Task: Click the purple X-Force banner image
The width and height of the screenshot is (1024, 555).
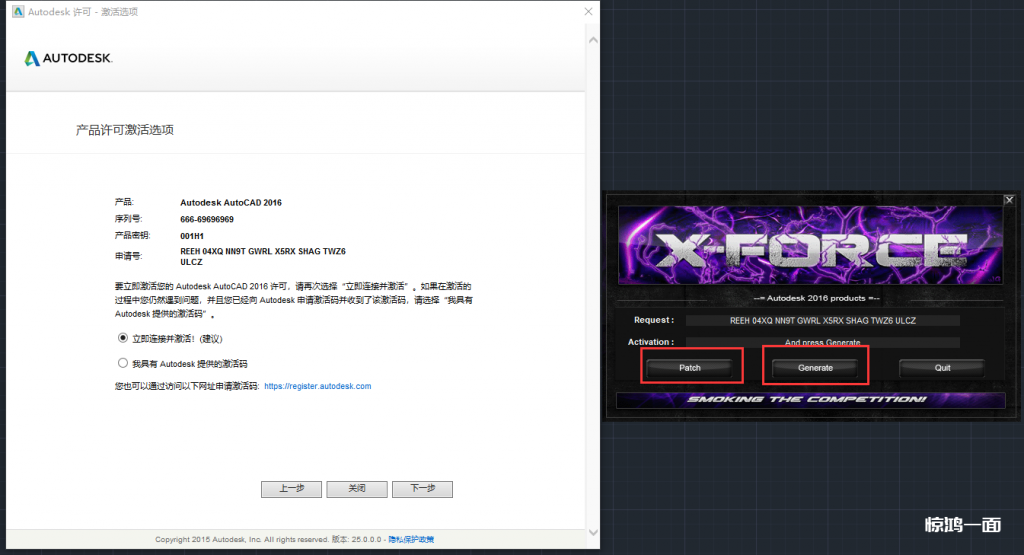Action: pos(811,246)
